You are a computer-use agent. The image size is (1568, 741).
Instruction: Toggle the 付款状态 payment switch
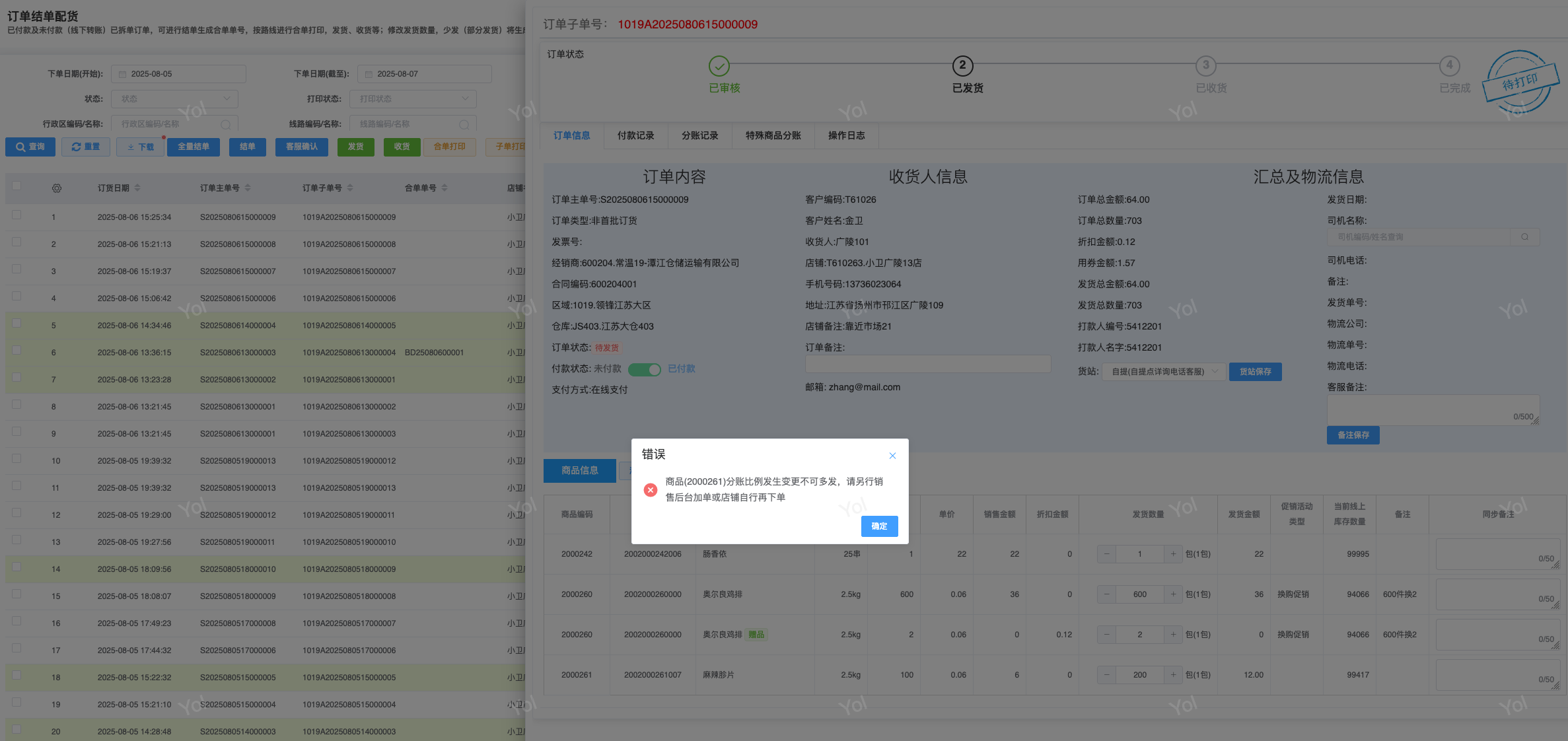tap(644, 369)
